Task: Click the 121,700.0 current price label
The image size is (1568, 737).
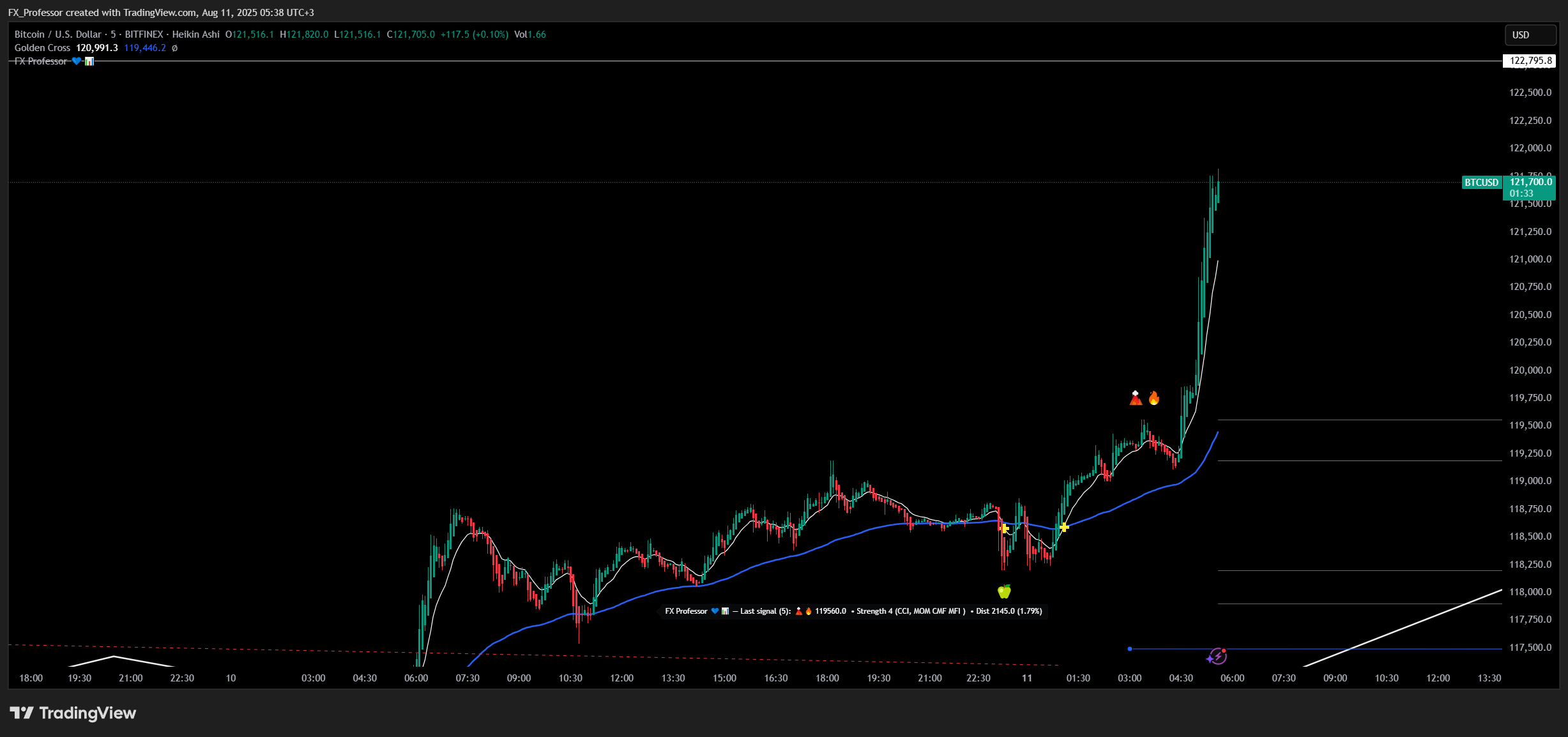Action: tap(1530, 182)
